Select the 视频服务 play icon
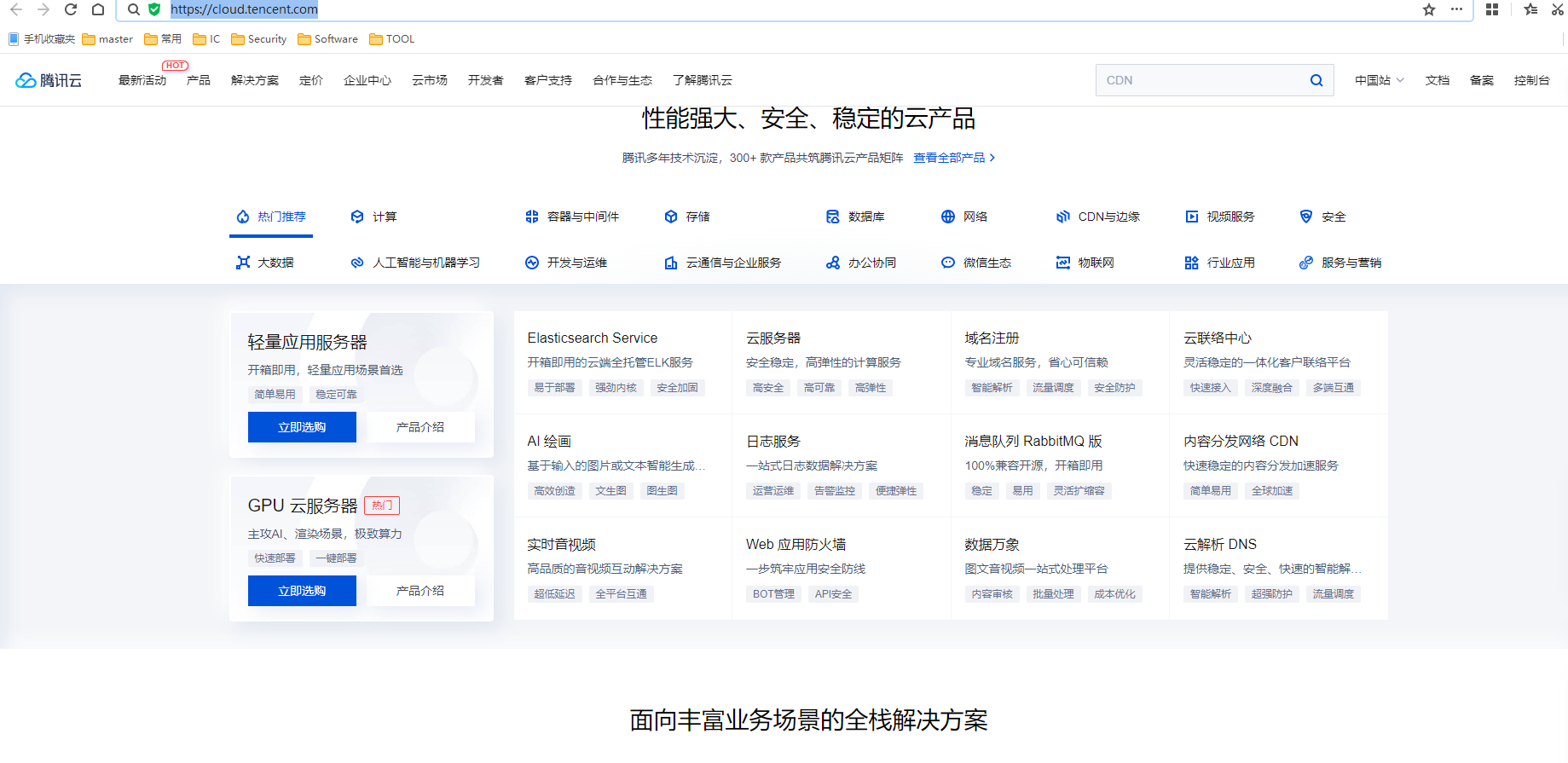This screenshot has height=763, width=1568. coord(1192,217)
